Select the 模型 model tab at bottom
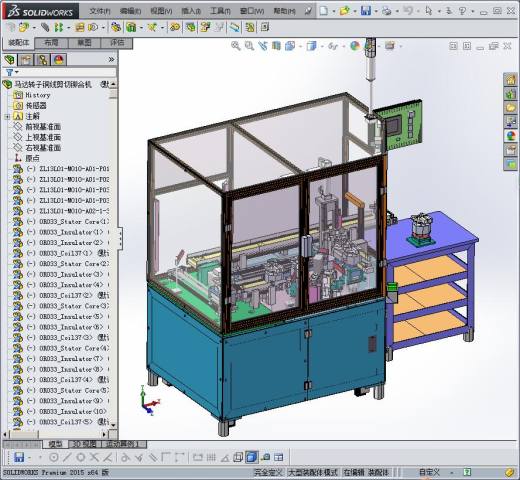This screenshot has height=480, width=520. [55, 444]
